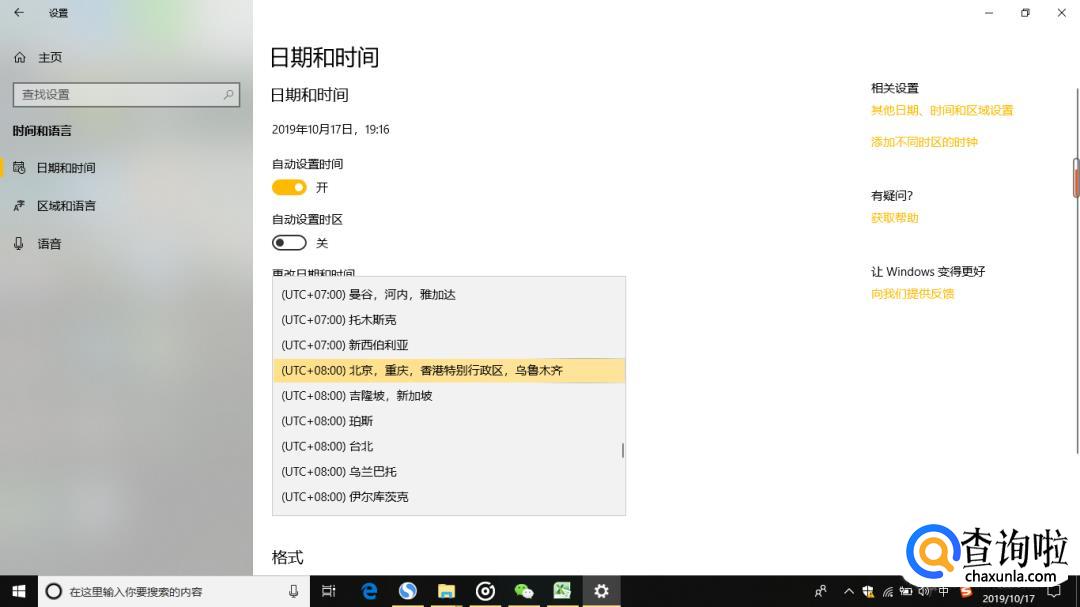Show hidden tray icons chevron

pyautogui.click(x=849, y=591)
